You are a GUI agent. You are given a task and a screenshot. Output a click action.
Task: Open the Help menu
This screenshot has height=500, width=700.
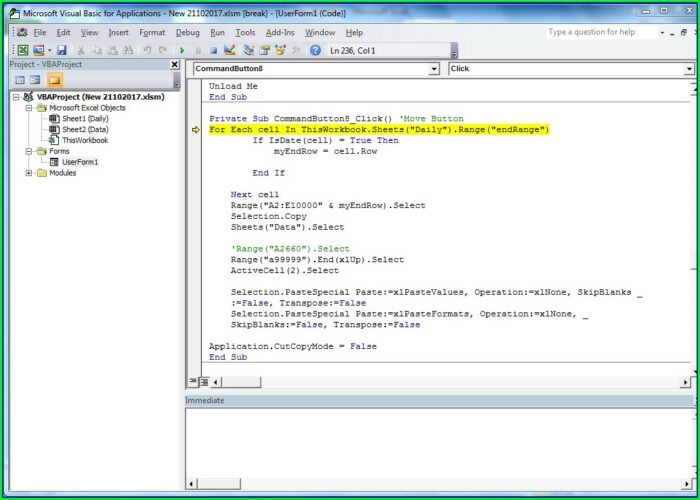tap(354, 33)
